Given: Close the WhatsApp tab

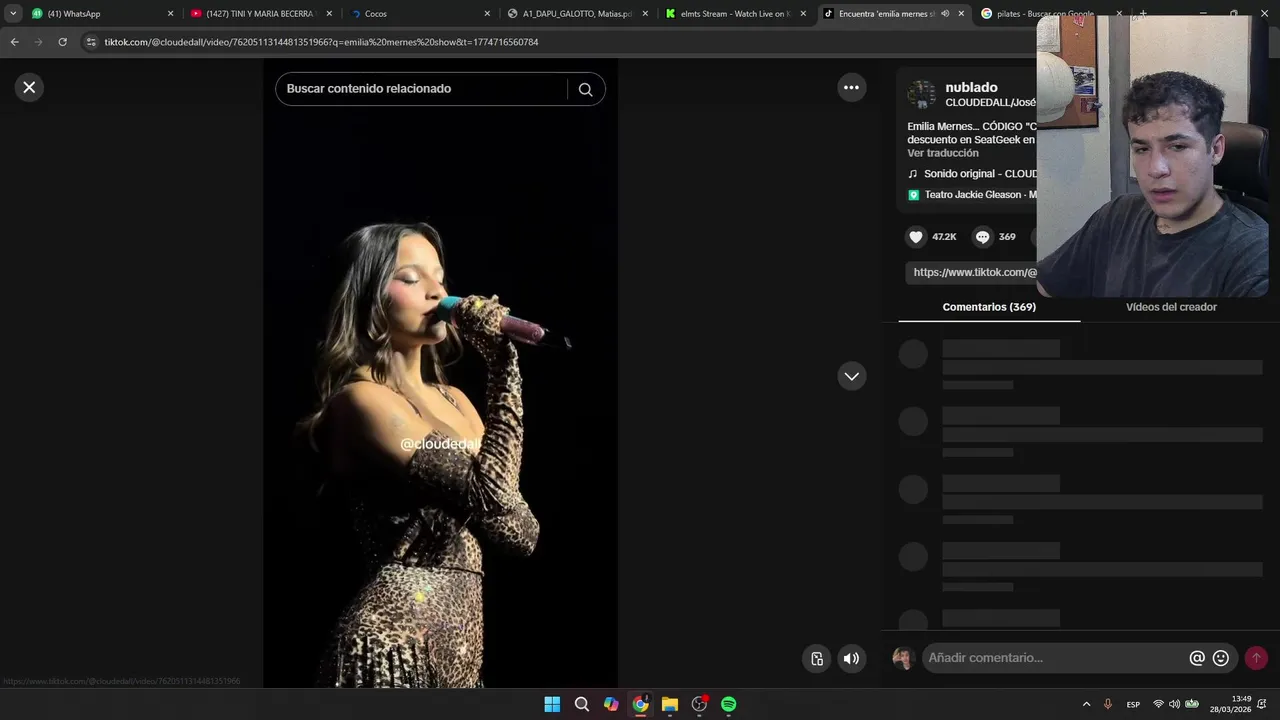Looking at the screenshot, I should 170,14.
